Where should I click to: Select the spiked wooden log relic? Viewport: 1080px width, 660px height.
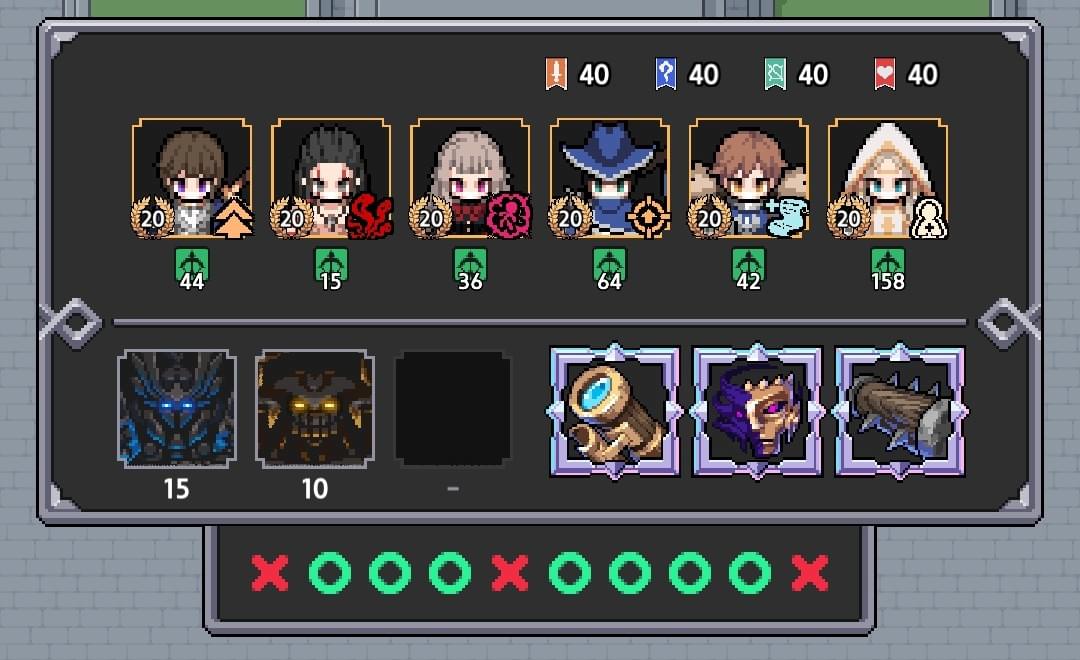(x=900, y=411)
